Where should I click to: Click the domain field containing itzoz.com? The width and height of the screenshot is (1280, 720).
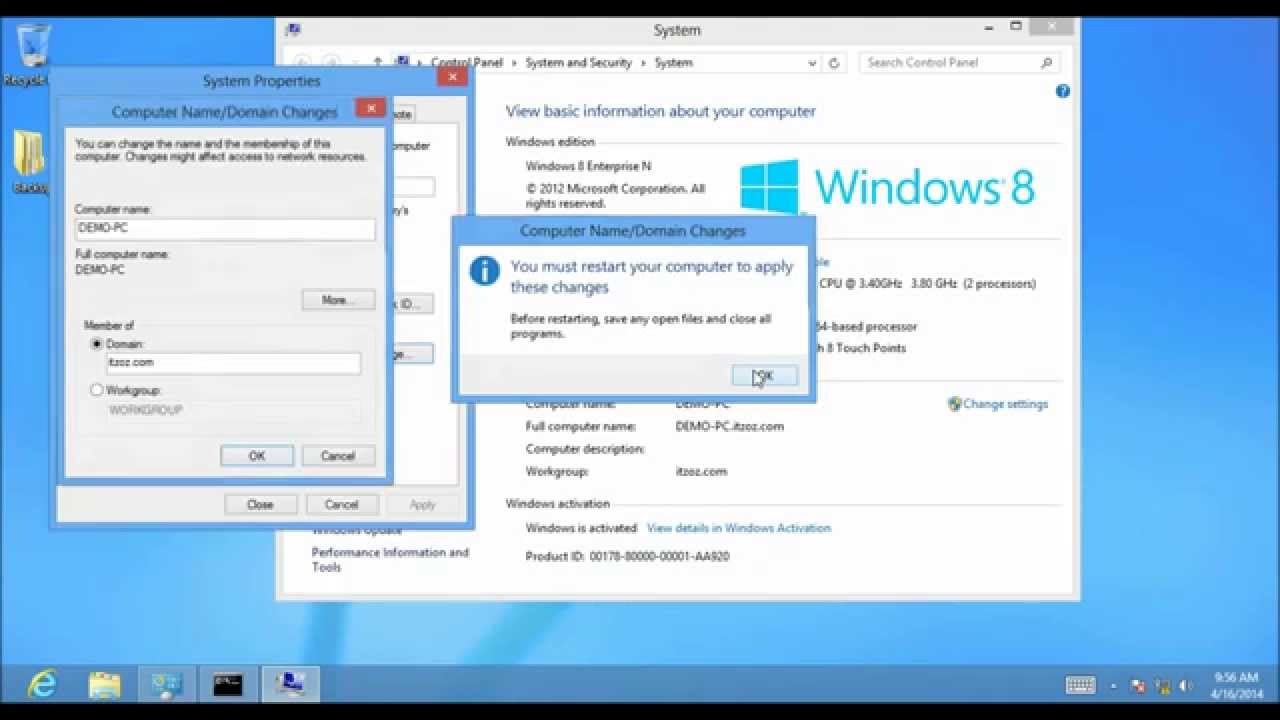click(233, 363)
